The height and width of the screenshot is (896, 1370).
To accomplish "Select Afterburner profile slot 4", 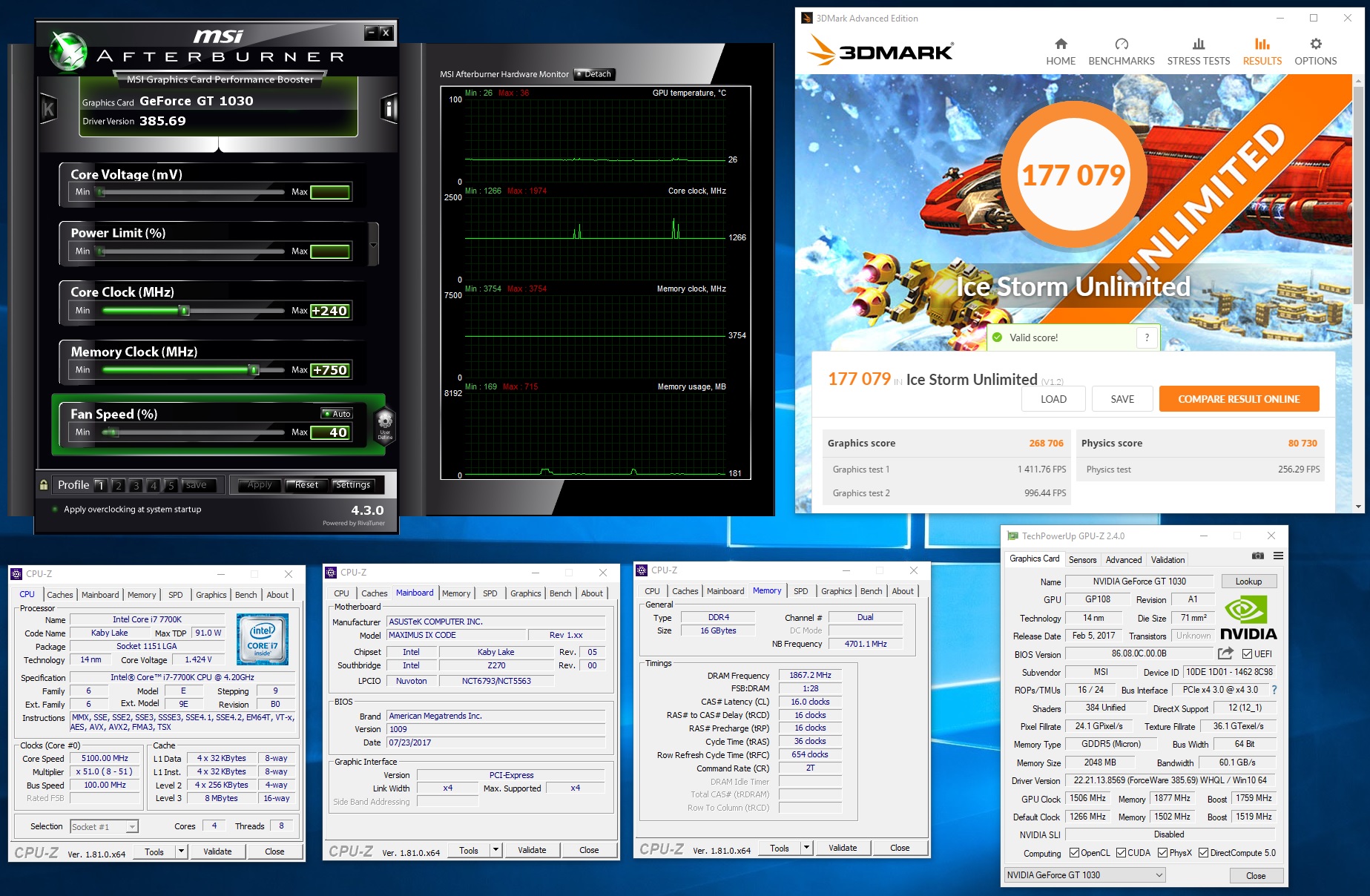I will pyautogui.click(x=154, y=485).
